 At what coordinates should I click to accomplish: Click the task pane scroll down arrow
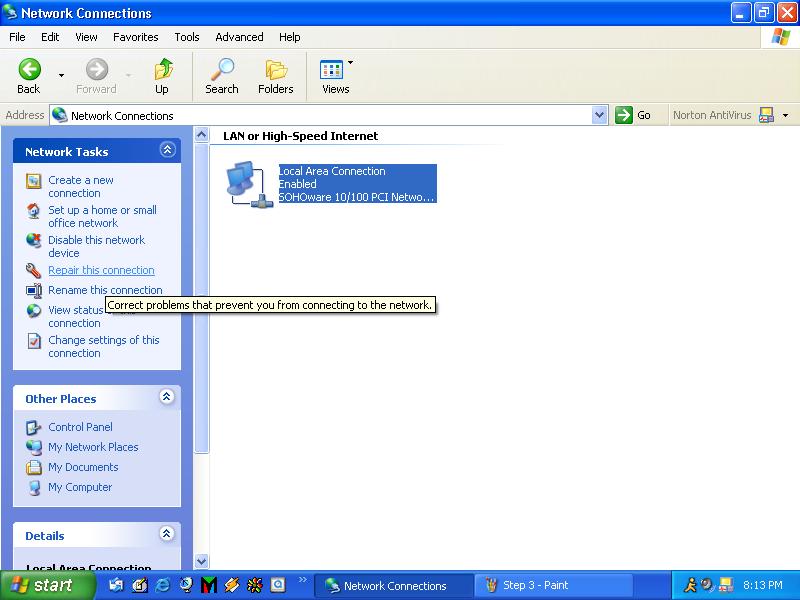(x=202, y=561)
